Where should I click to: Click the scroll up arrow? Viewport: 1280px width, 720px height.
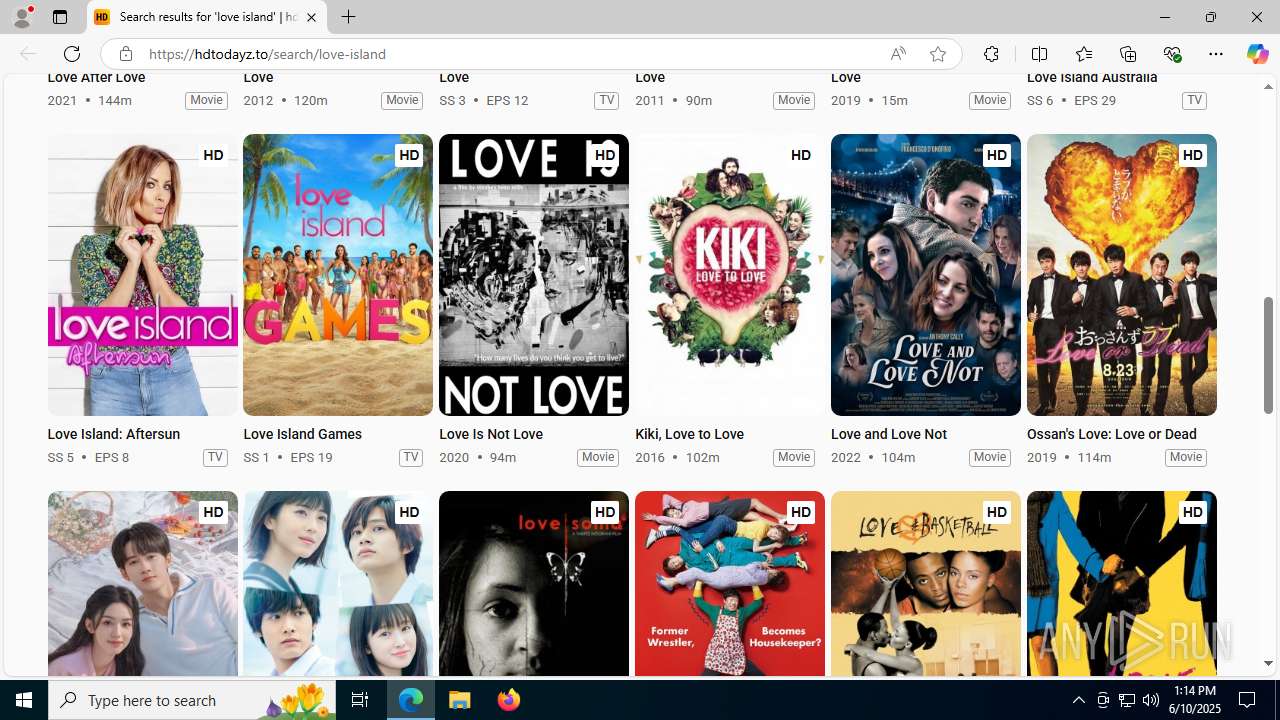pos(1268,87)
